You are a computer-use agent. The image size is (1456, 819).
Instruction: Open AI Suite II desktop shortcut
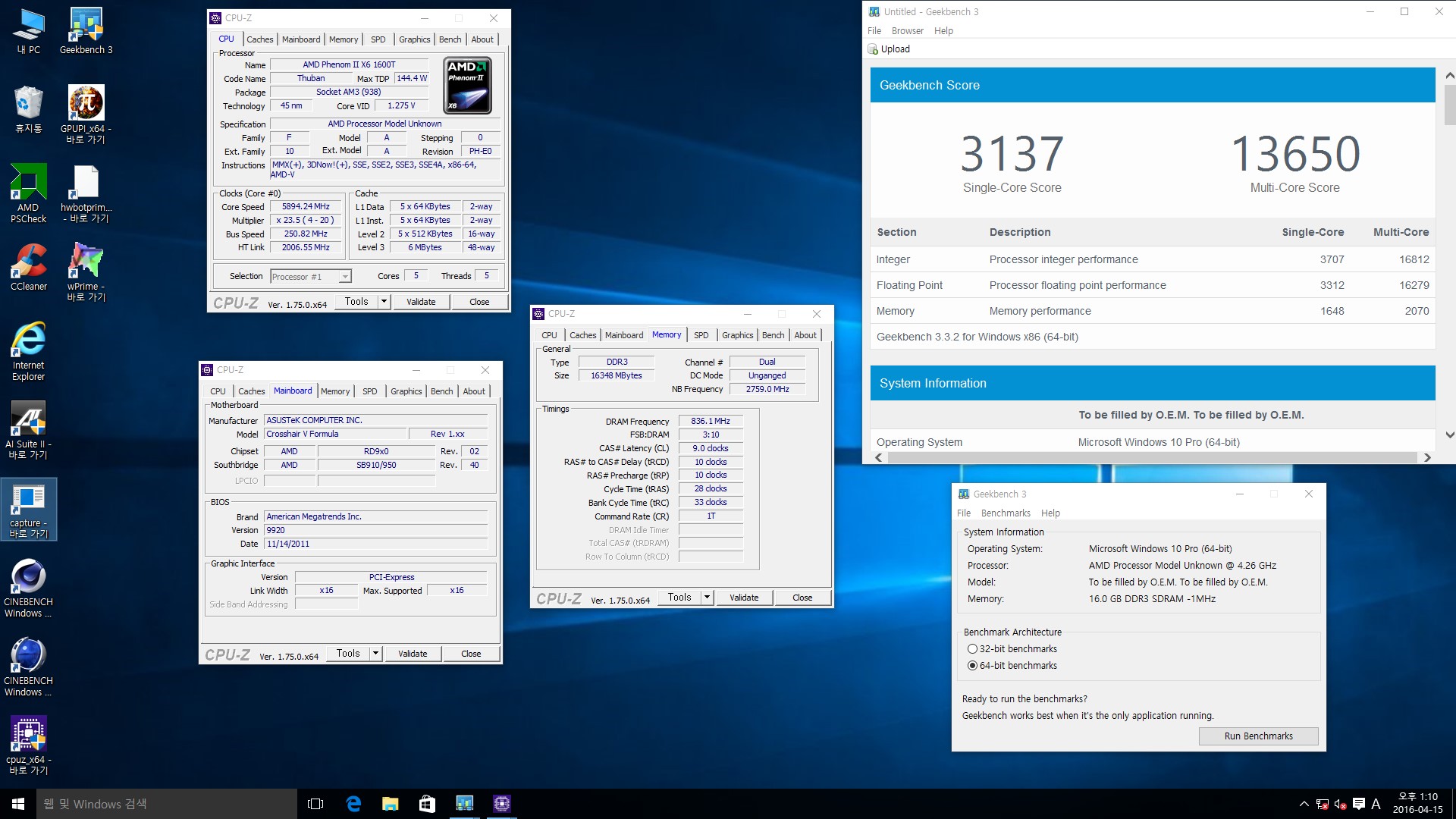[x=29, y=430]
